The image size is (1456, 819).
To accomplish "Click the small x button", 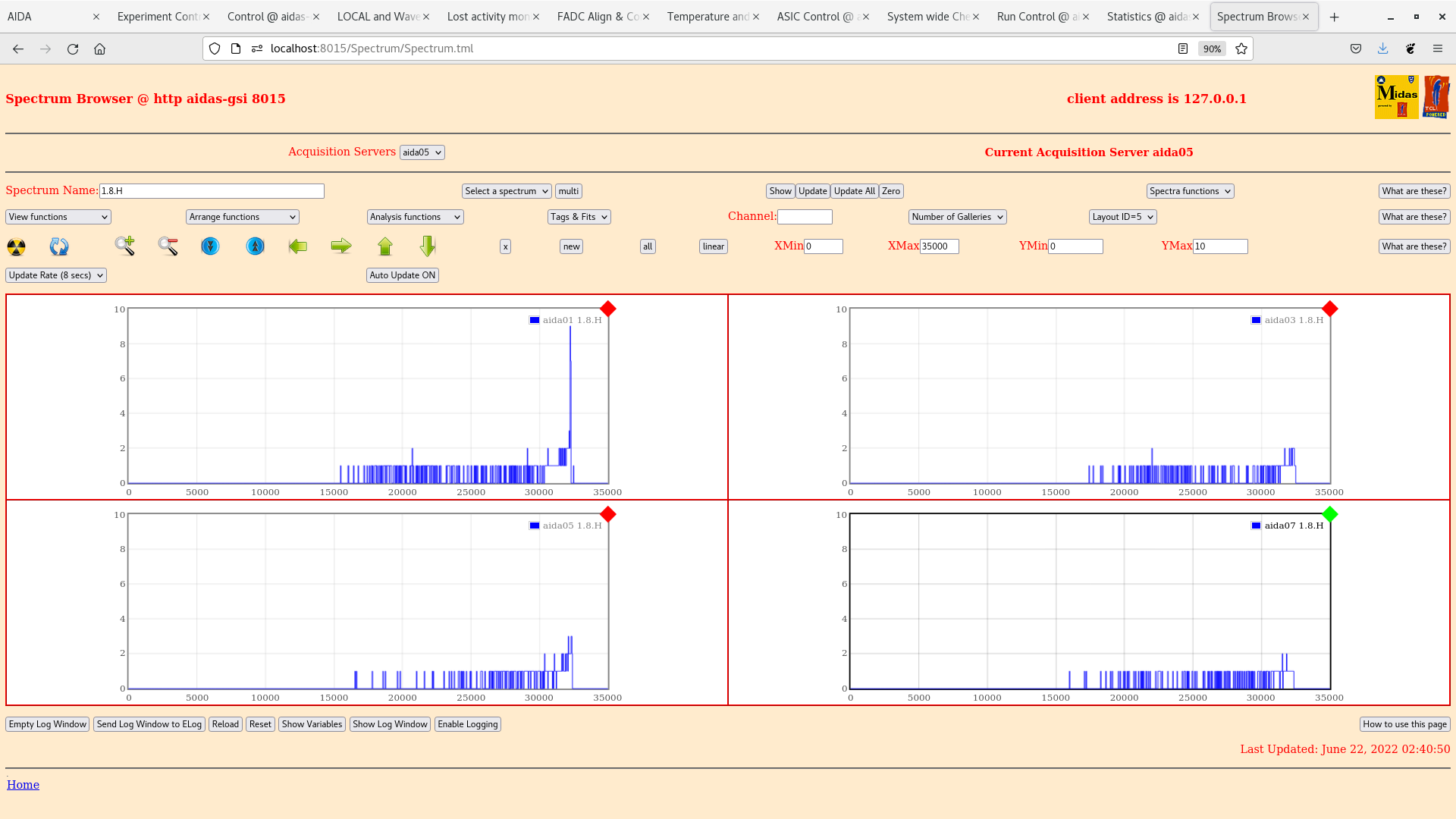I will (x=506, y=246).
